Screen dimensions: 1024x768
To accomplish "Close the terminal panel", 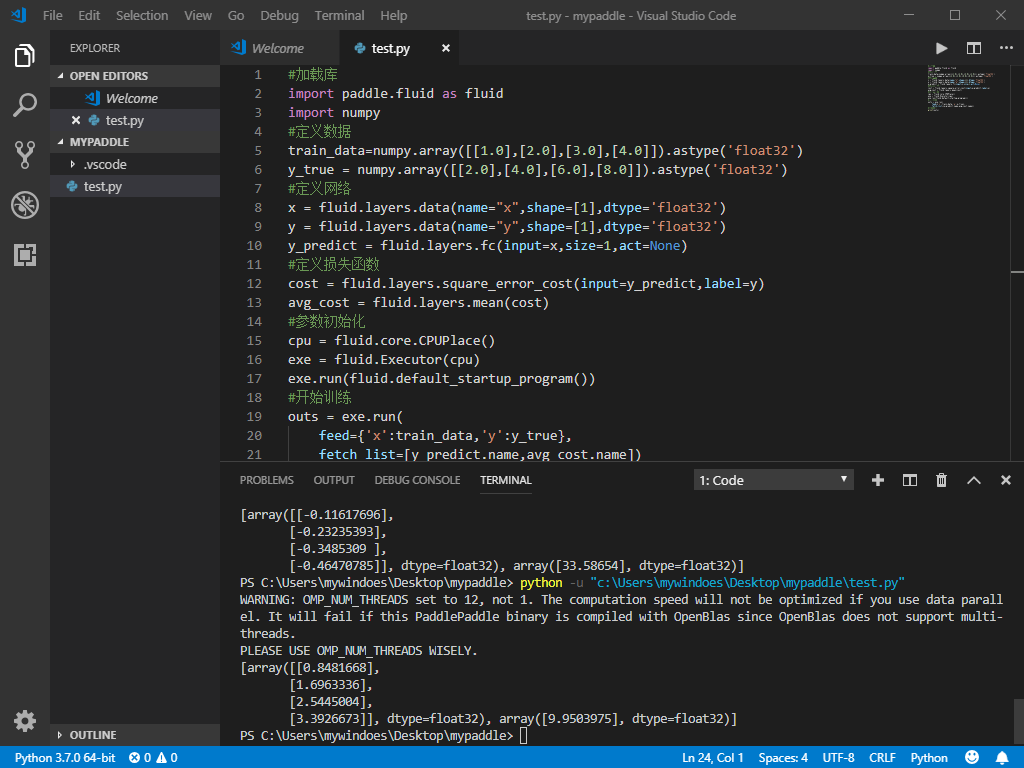I will (x=1006, y=481).
